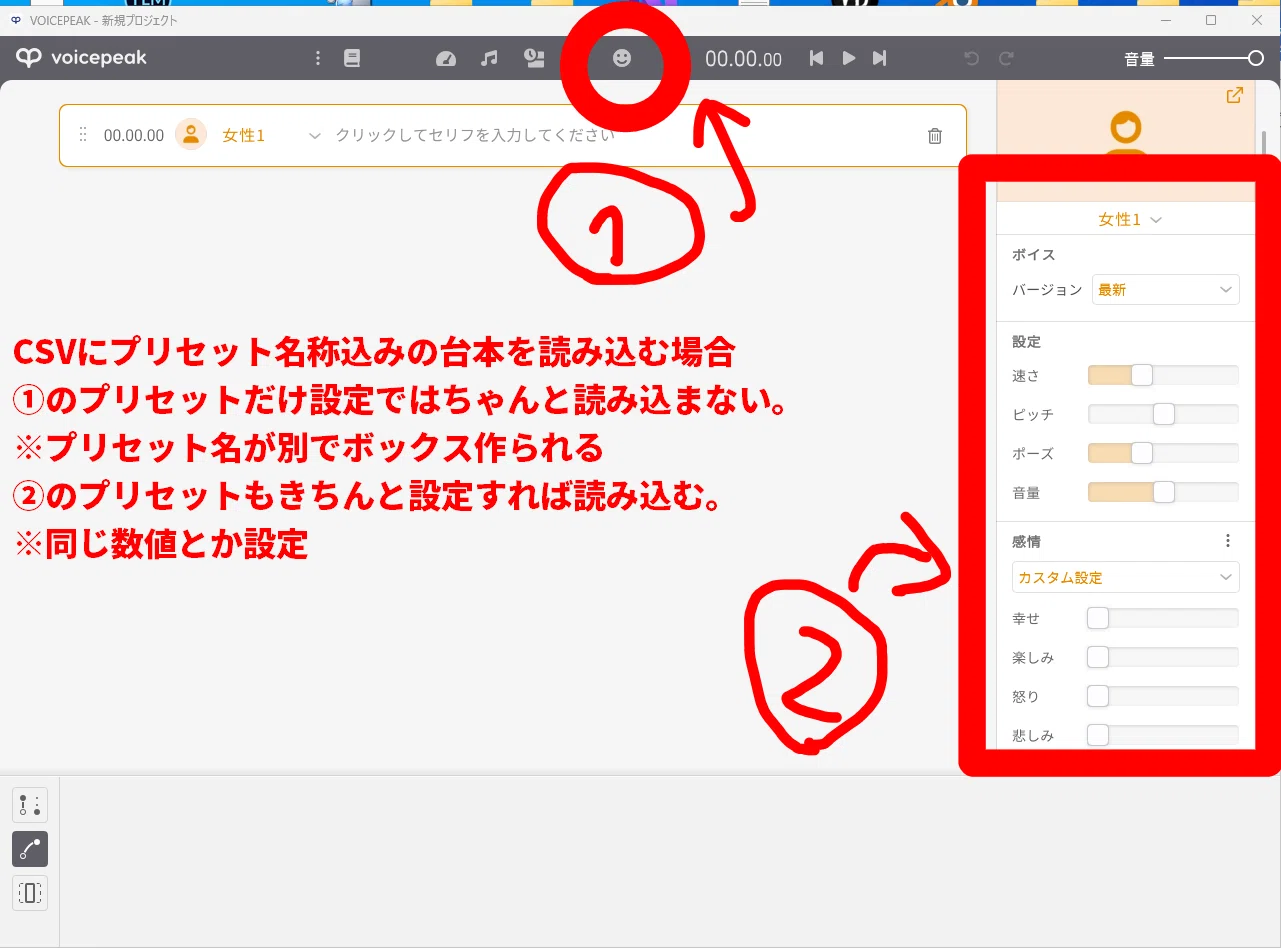
Task: Open the 女性1 selector in the side panel
Action: tap(1130, 219)
